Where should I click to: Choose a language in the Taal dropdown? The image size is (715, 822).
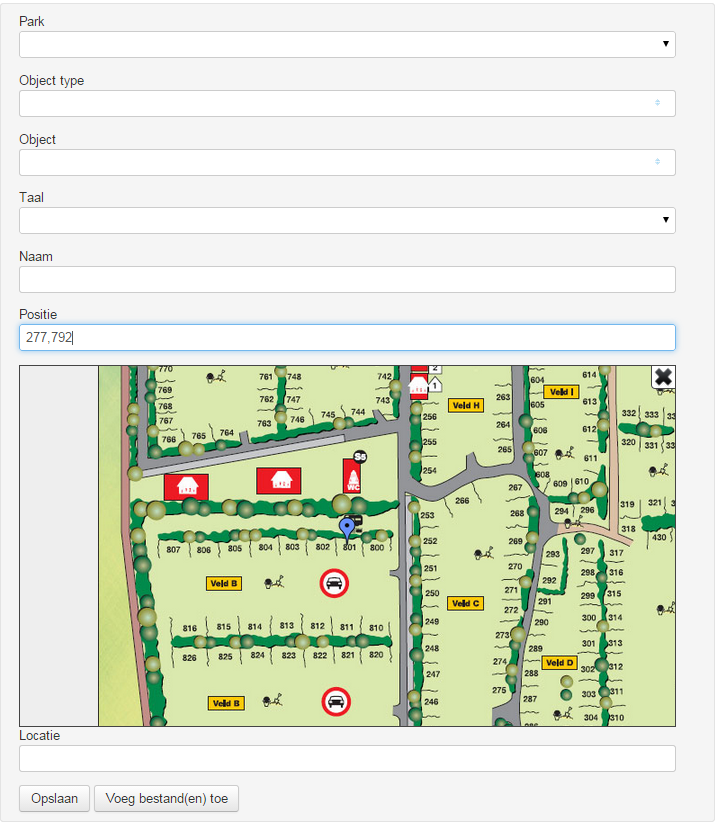pyautogui.click(x=347, y=220)
